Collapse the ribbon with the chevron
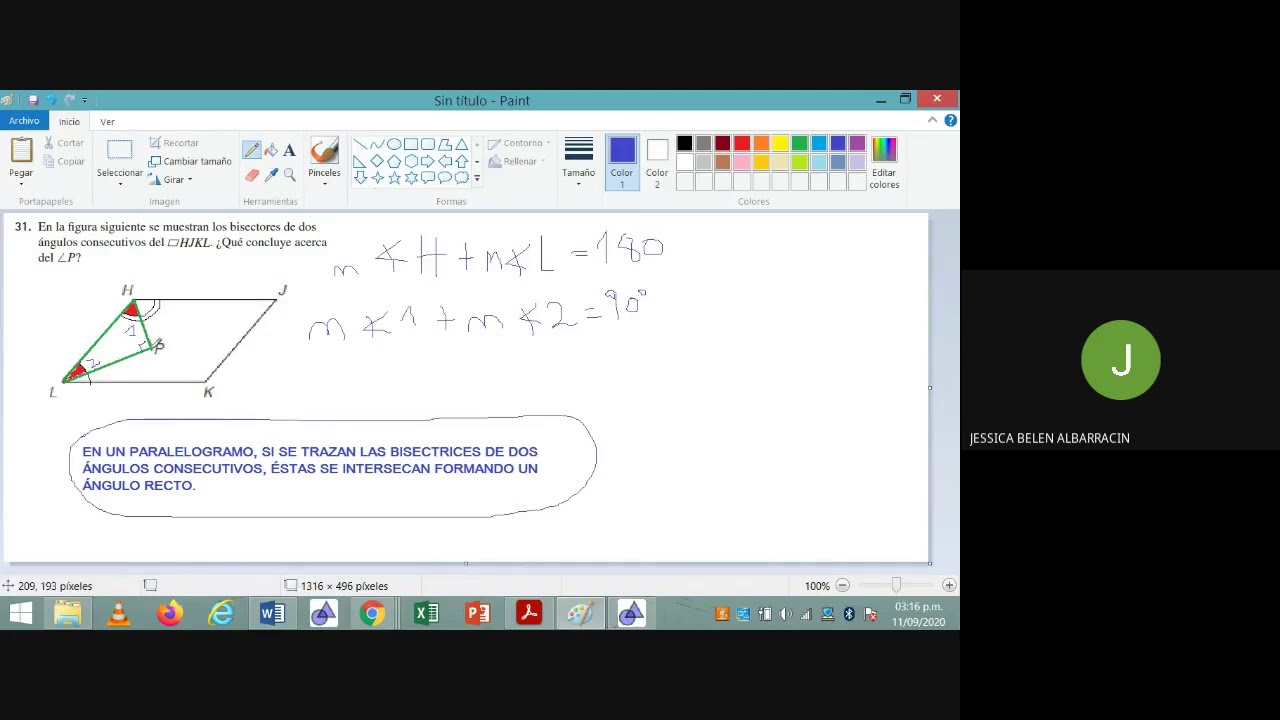 coord(932,120)
